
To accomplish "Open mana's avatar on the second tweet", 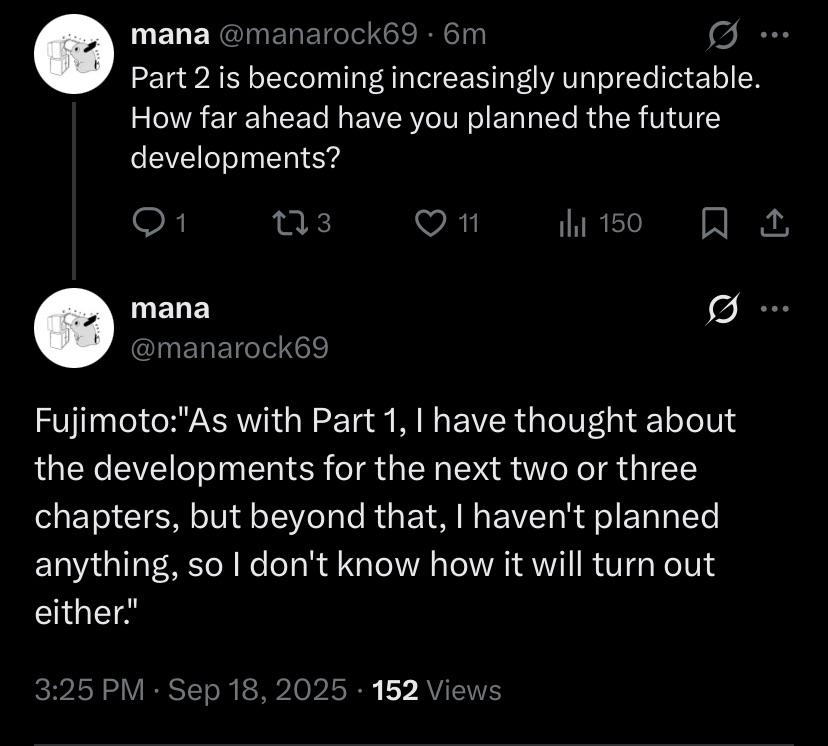I will tap(75, 326).
